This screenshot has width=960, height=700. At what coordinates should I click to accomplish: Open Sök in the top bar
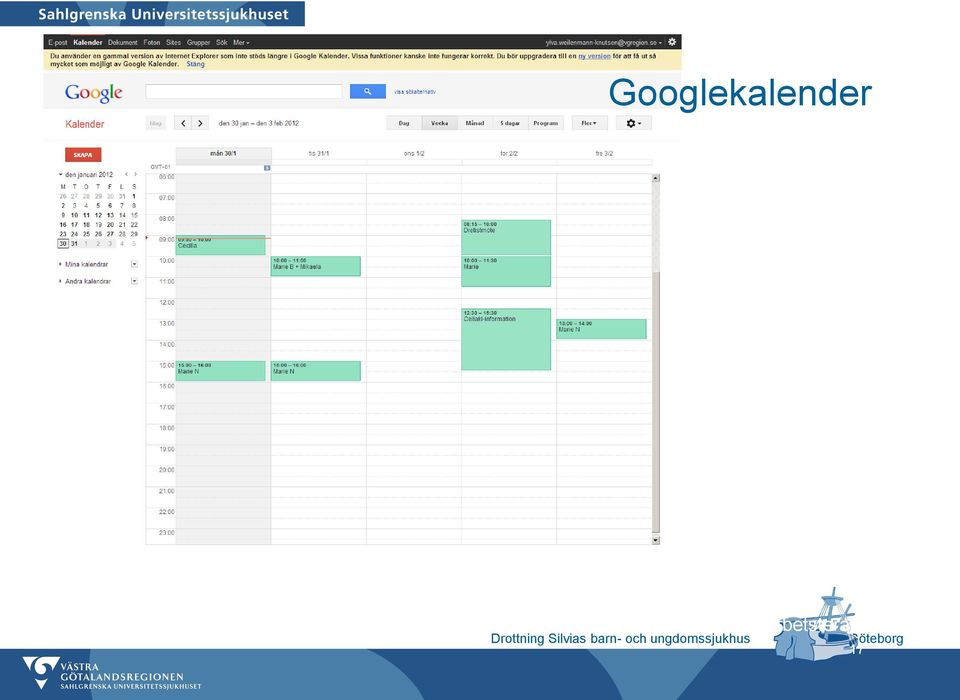222,43
